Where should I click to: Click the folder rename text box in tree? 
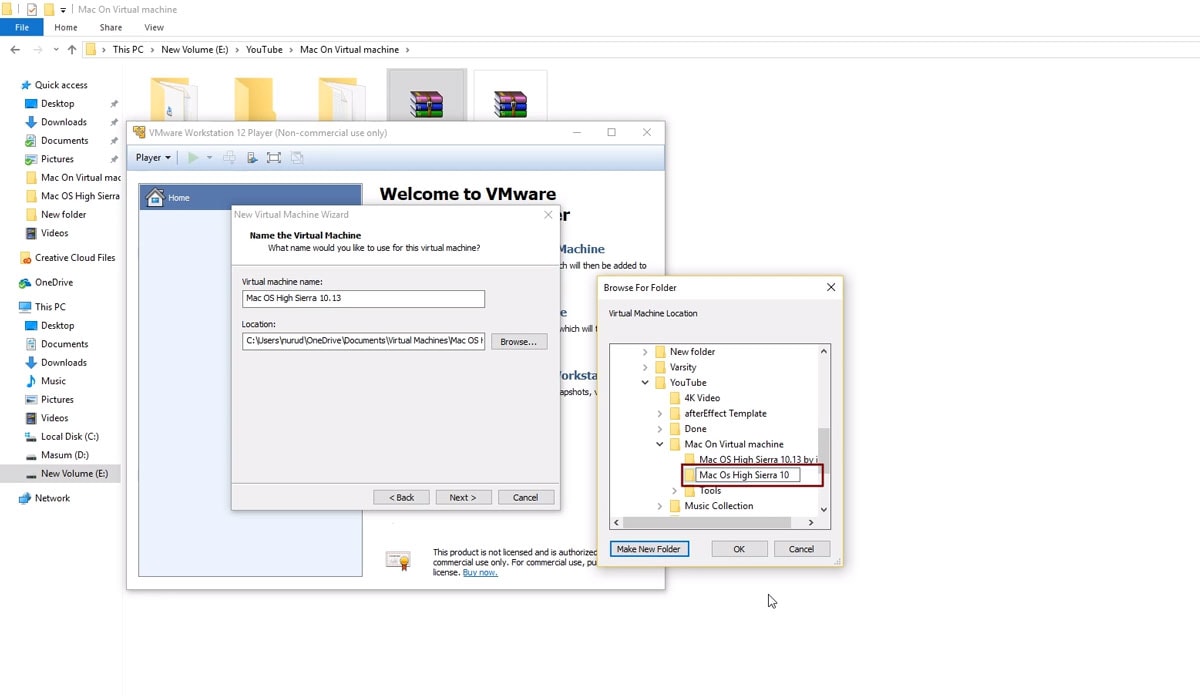(x=748, y=475)
